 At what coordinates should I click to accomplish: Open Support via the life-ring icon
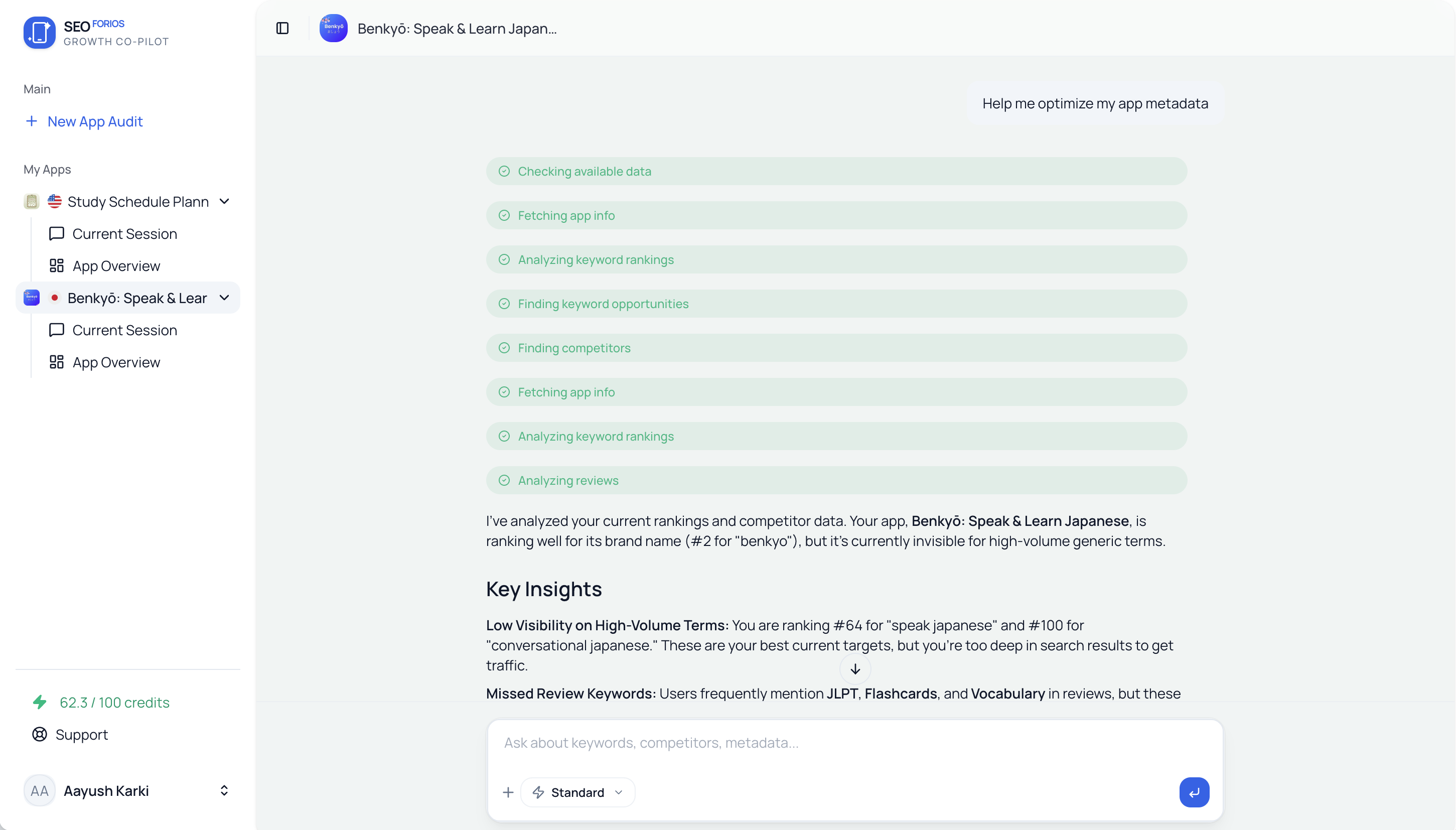click(x=39, y=734)
